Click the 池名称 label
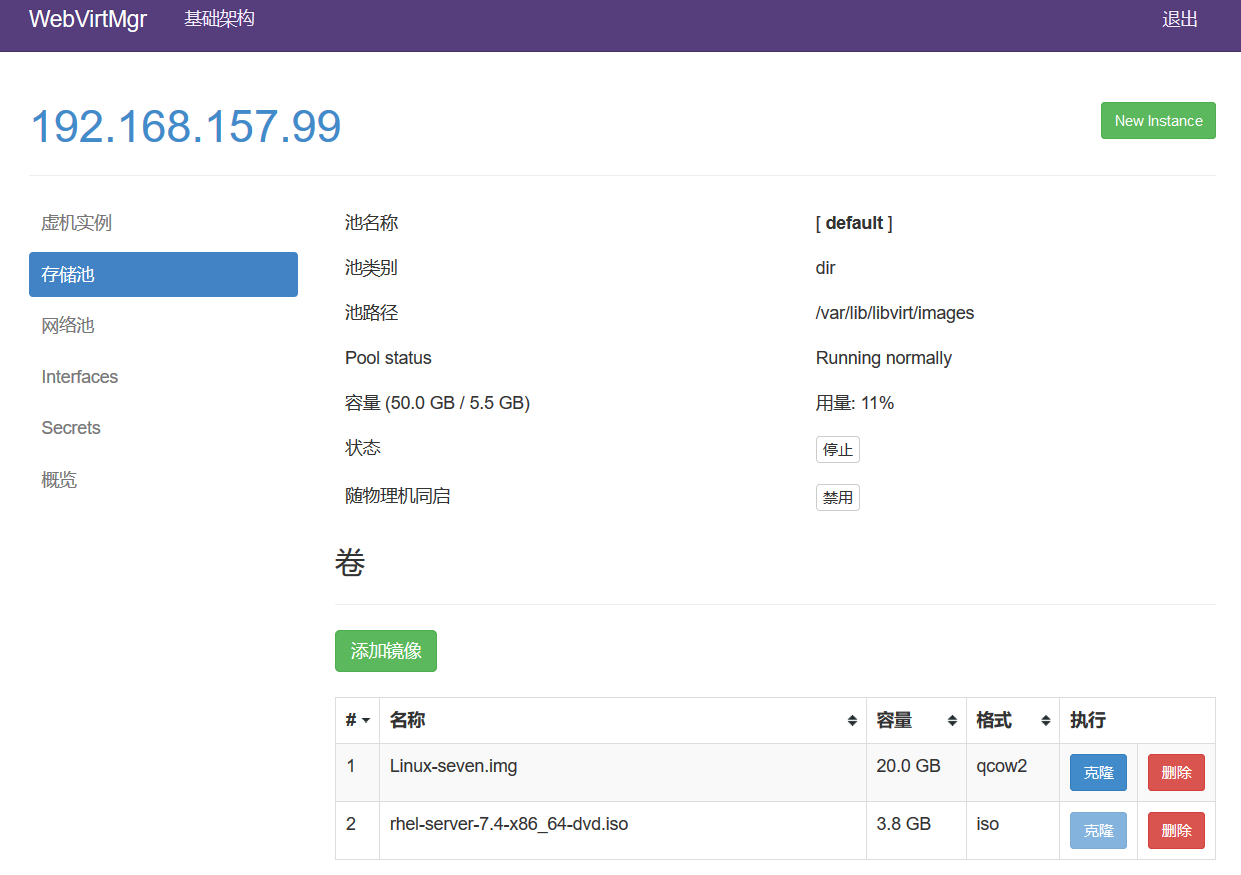Image resolution: width=1241 pixels, height=875 pixels. tap(371, 223)
